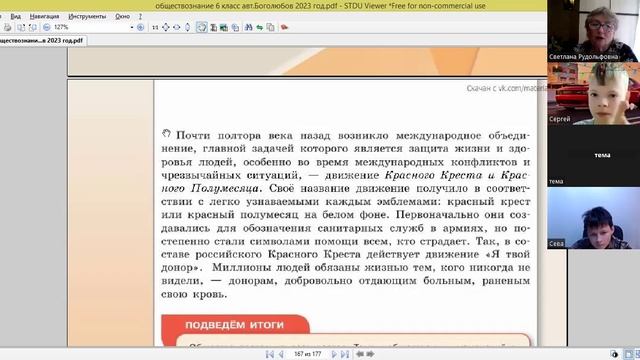640x360 pixels.
Task: Open the Вид menu
Action: coord(16,16)
